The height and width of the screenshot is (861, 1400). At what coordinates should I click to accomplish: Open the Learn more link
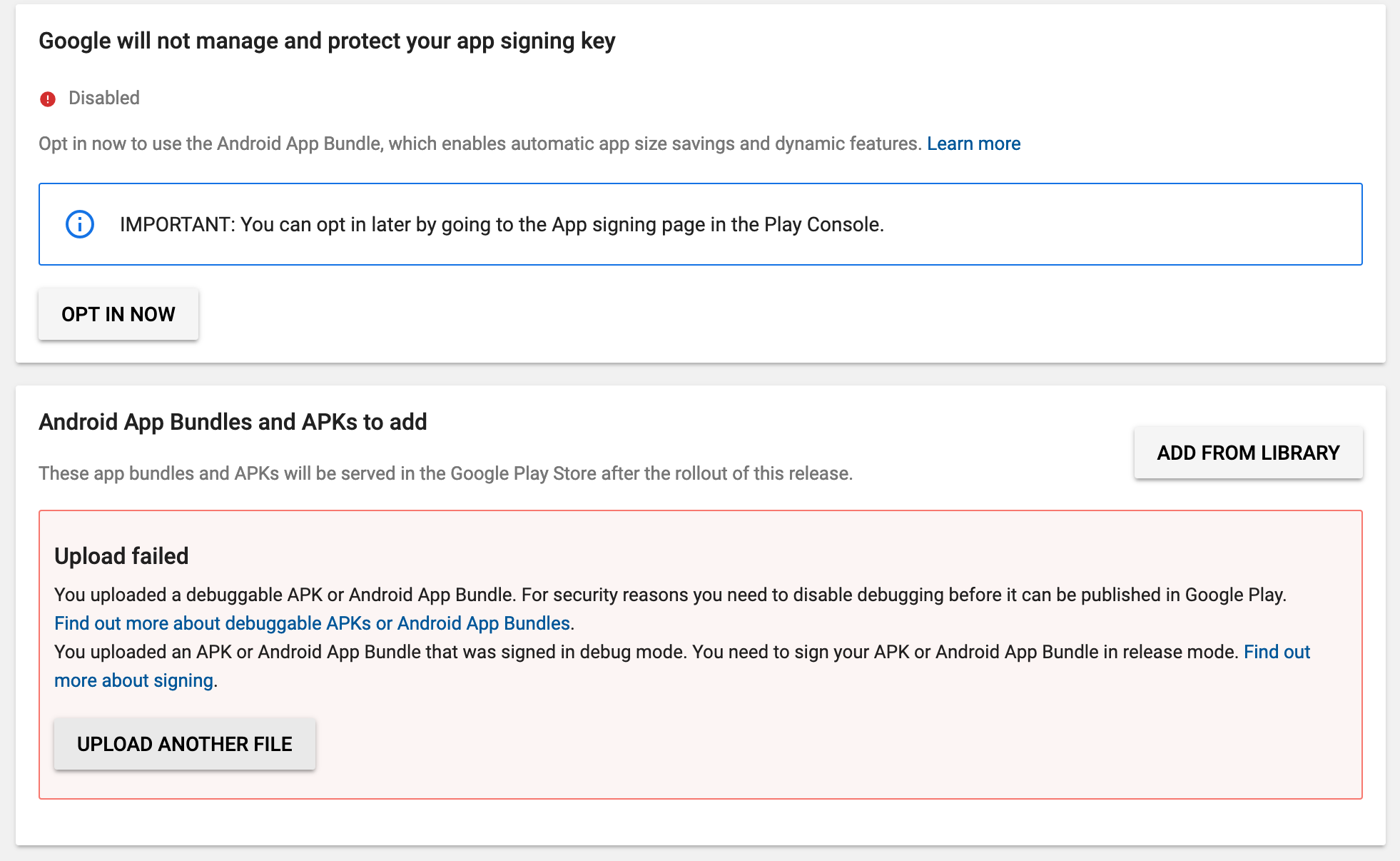[973, 143]
